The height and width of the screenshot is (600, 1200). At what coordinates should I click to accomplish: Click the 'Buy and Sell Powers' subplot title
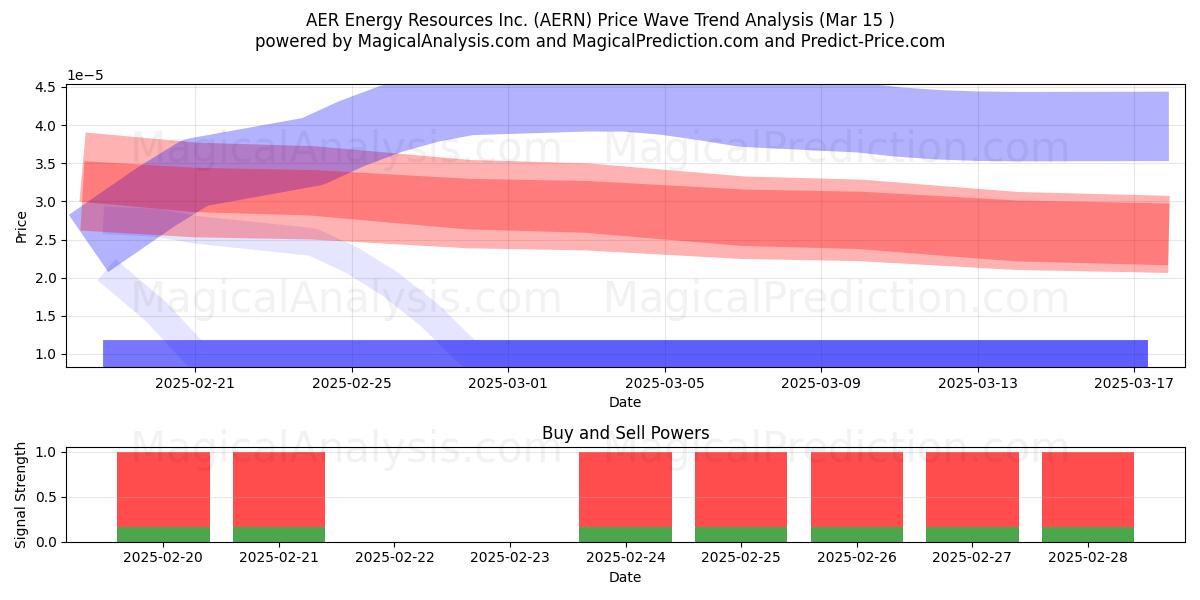point(626,433)
